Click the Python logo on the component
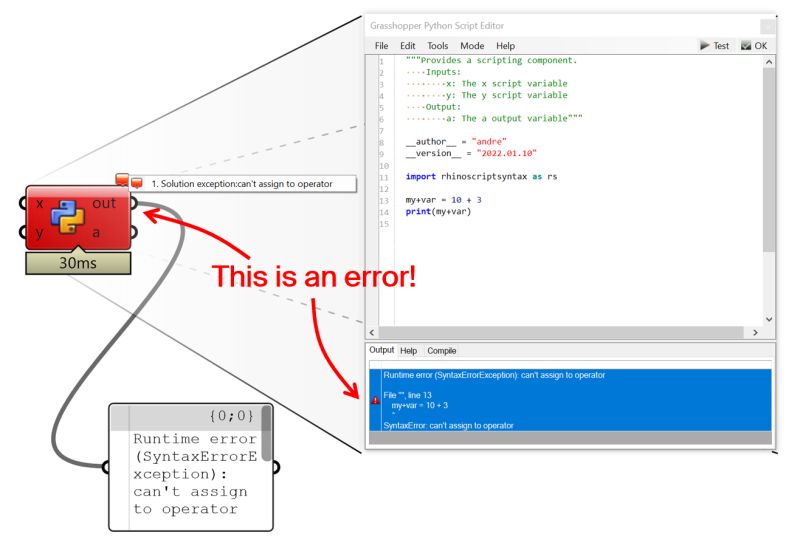800x546 pixels. click(x=68, y=217)
